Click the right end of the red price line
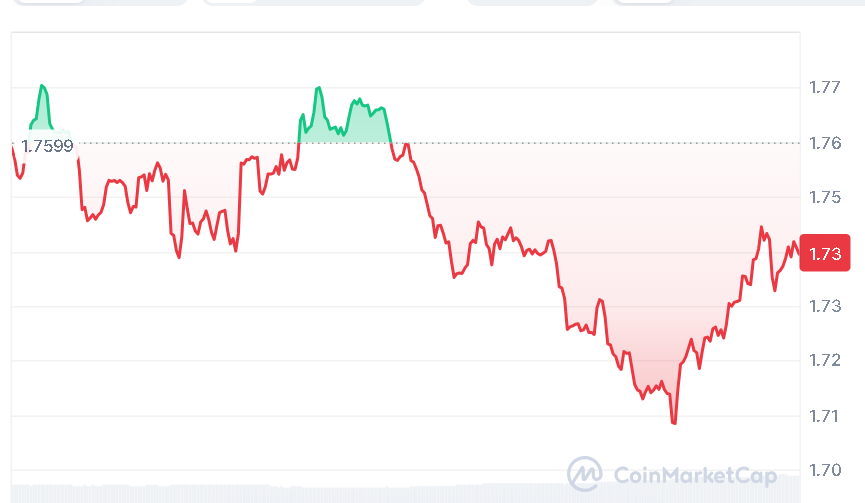Screen dimensions: 865x503 pos(798,249)
